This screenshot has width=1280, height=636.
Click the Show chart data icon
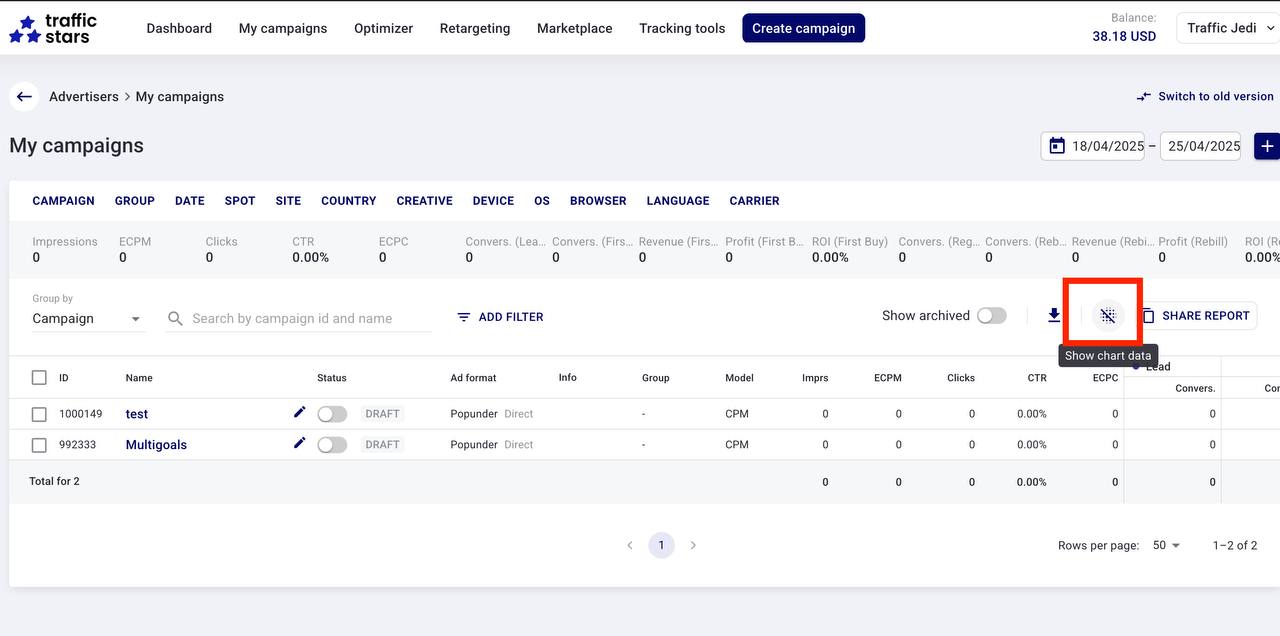[x=1107, y=316]
